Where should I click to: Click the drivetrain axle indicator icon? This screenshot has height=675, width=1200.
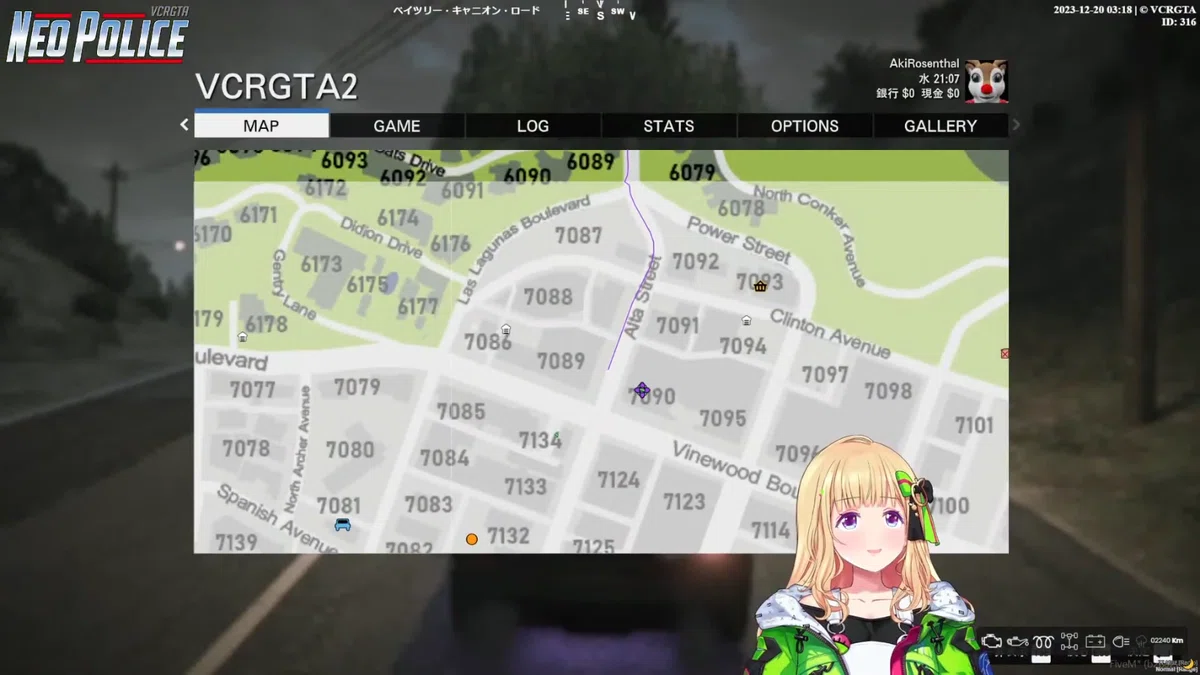pyautogui.click(x=1069, y=641)
